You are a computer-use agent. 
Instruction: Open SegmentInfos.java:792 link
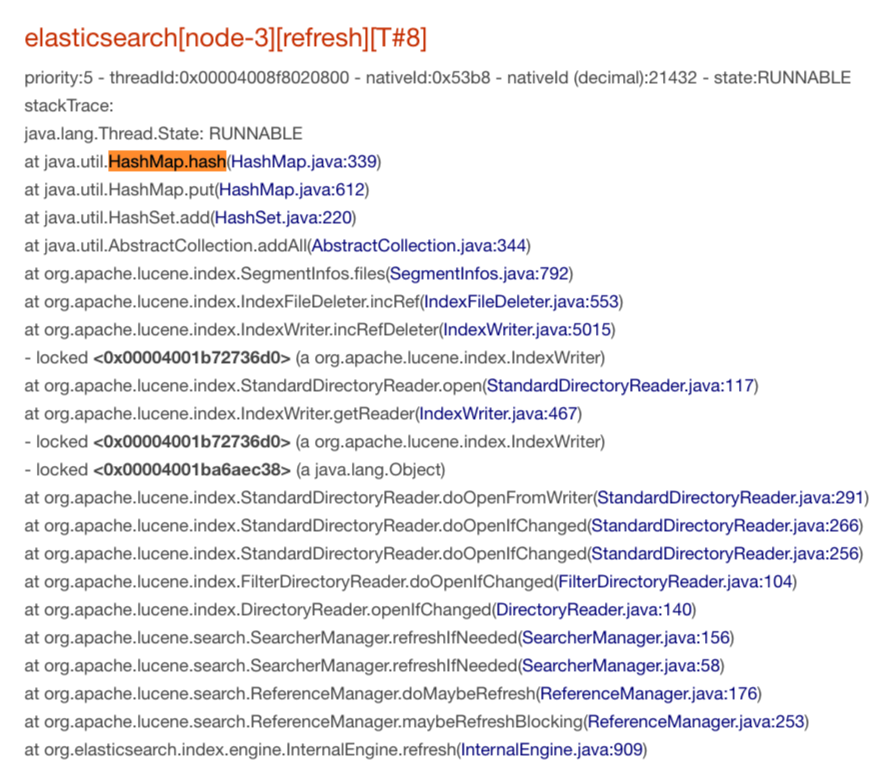tap(479, 273)
